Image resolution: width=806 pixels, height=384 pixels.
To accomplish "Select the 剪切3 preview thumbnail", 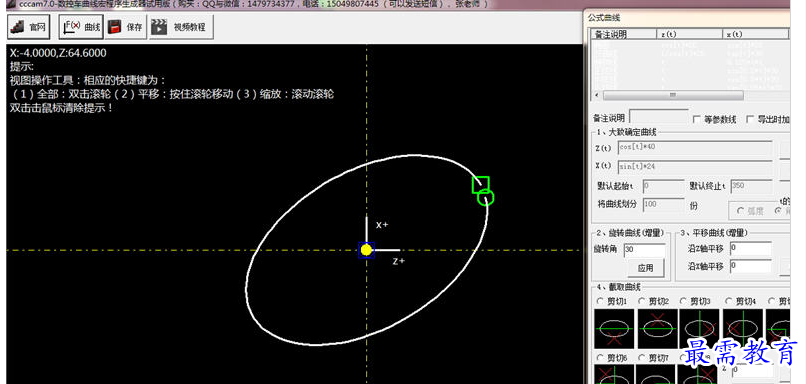I will coord(699,328).
